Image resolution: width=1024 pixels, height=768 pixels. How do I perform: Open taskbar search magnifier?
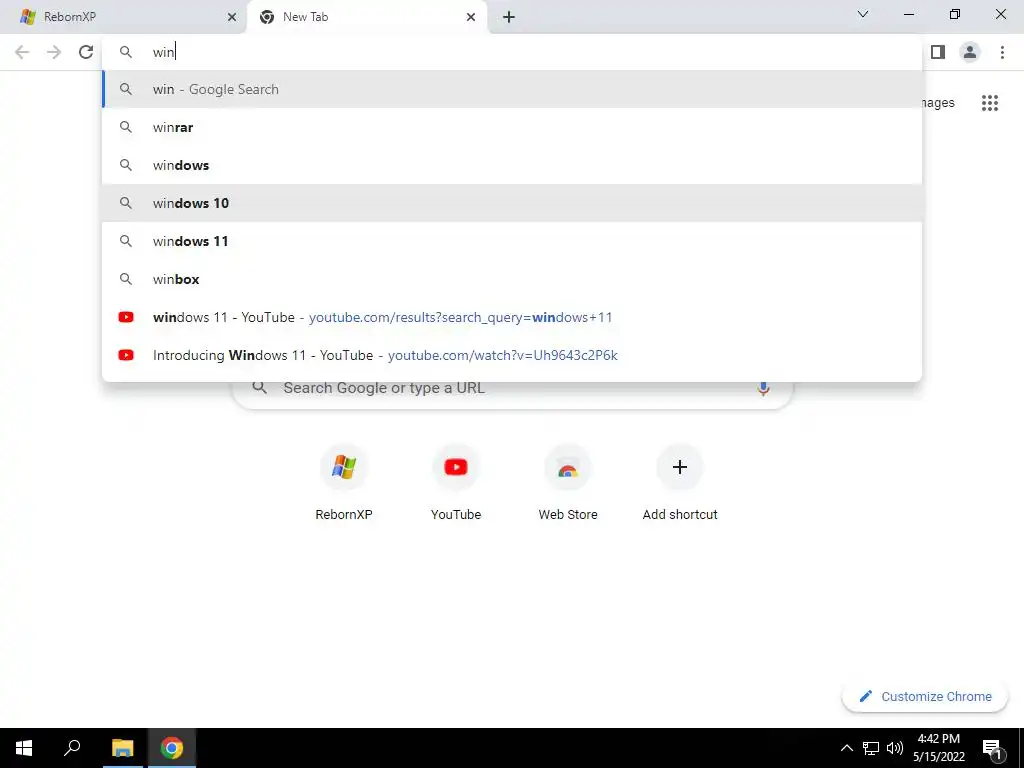[72, 748]
